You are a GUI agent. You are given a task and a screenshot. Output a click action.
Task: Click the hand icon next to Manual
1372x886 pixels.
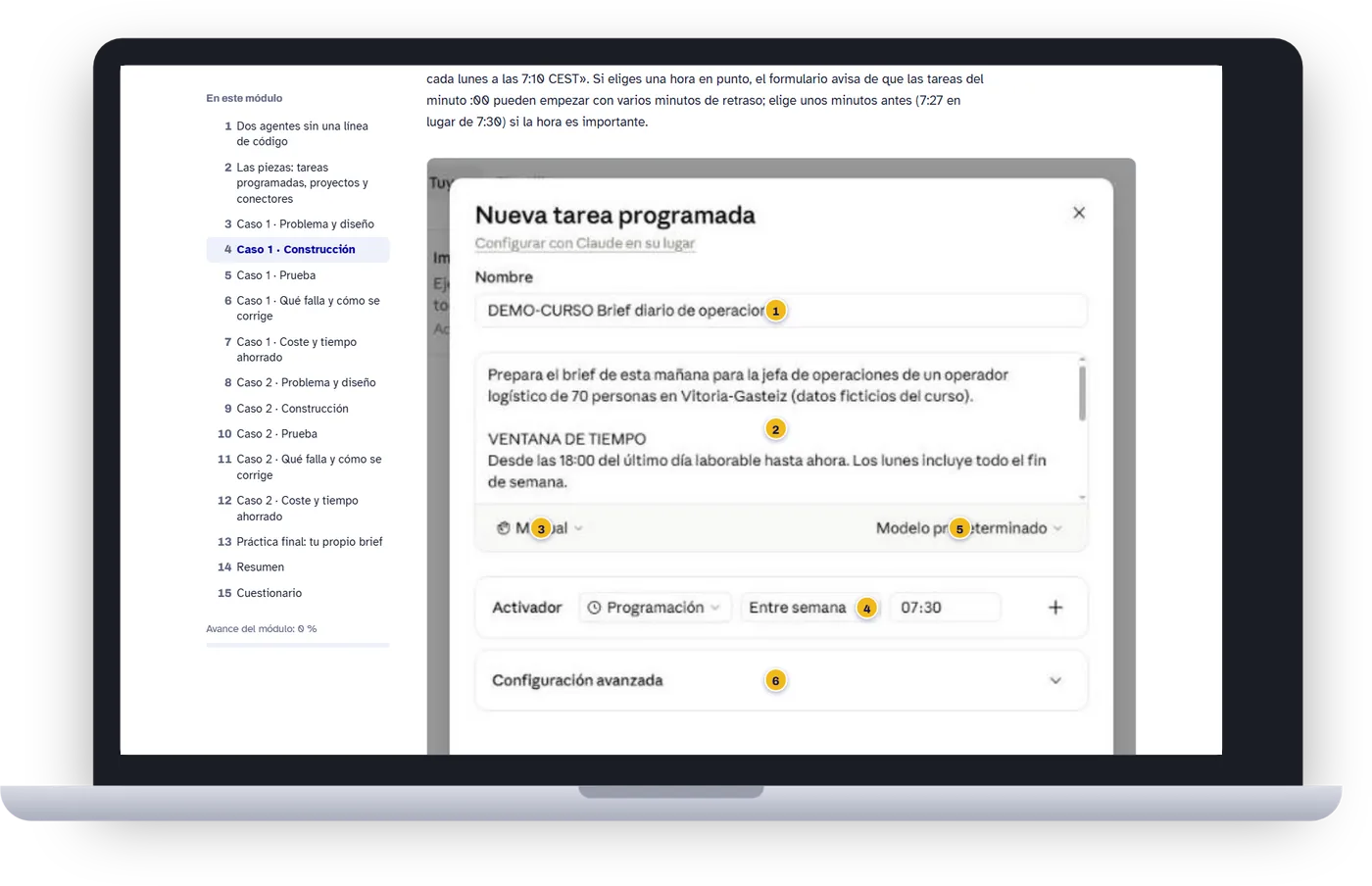point(503,528)
